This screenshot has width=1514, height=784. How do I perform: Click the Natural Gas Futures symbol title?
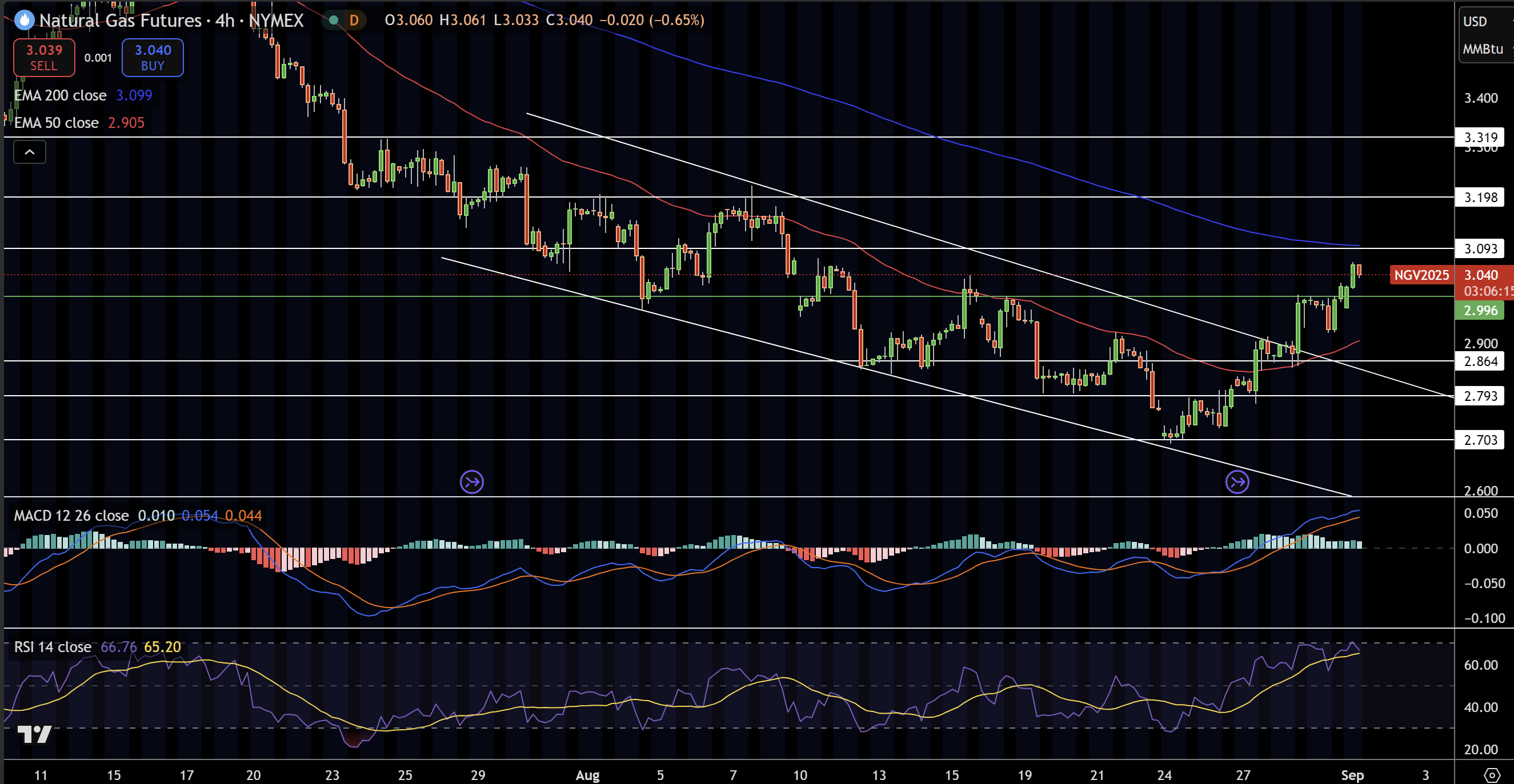pyautogui.click(x=121, y=21)
